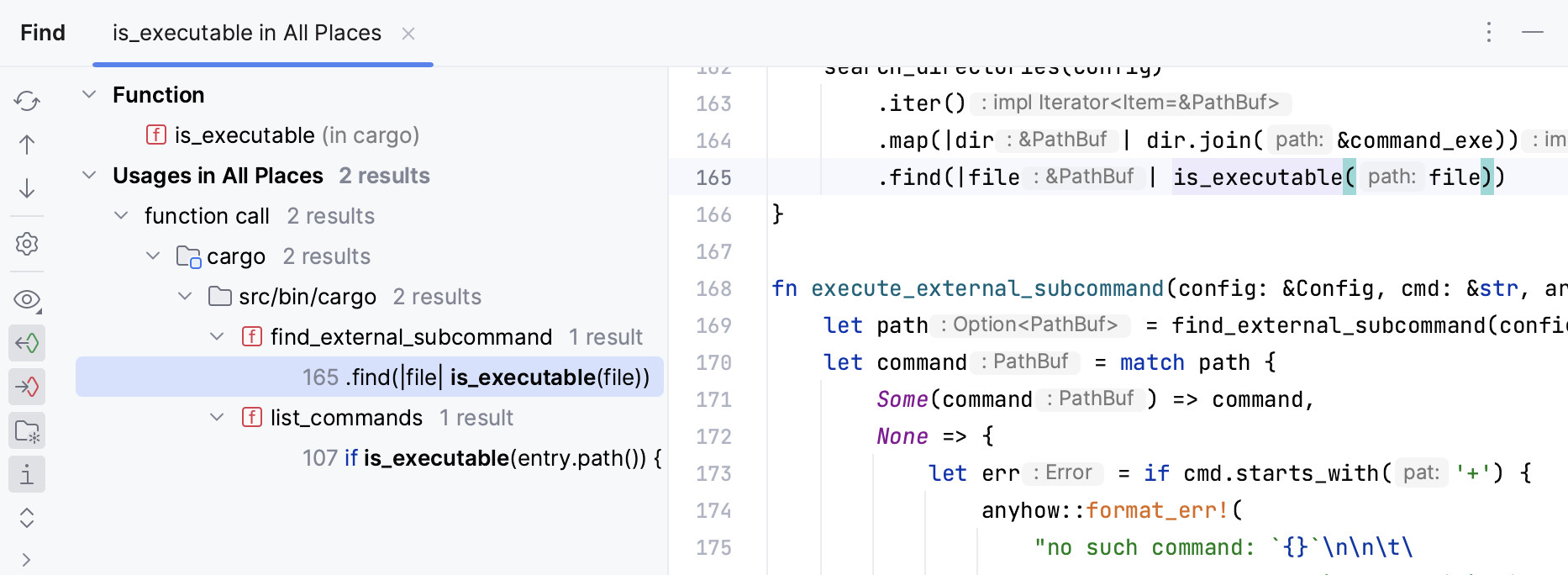
Task: Click the eye preview options icon
Action: tap(27, 299)
